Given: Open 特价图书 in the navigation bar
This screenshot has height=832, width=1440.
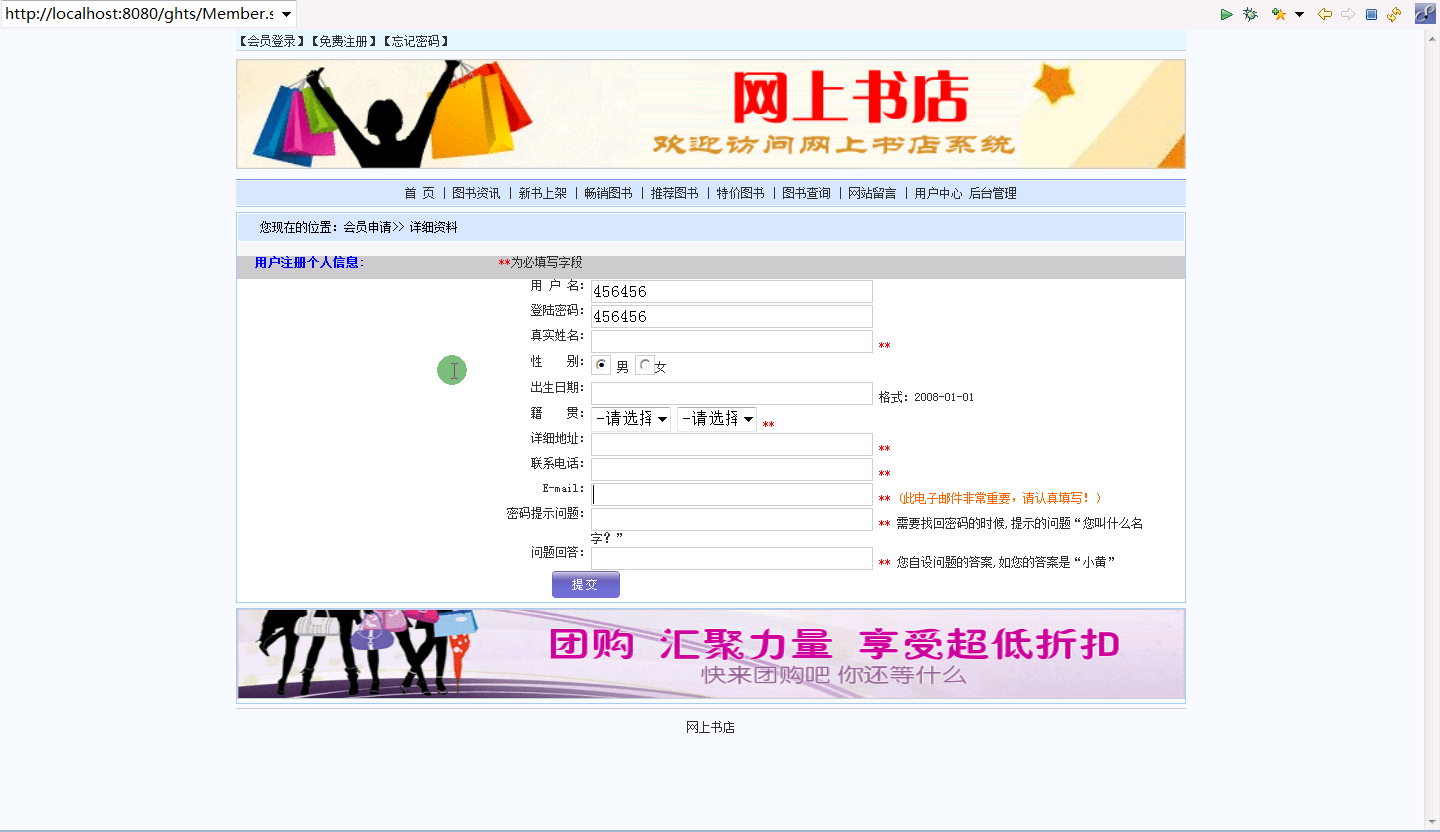Looking at the screenshot, I should click(740, 193).
